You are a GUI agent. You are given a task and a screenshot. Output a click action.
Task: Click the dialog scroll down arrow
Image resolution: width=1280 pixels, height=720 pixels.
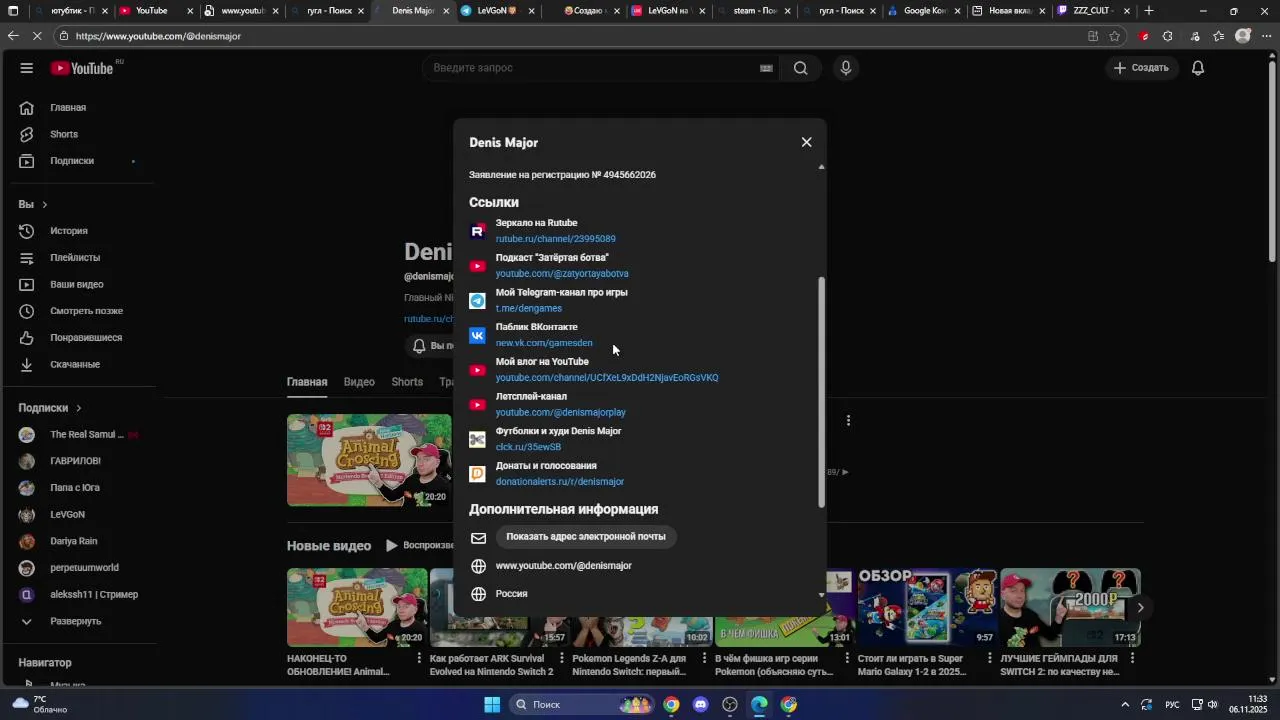822,595
